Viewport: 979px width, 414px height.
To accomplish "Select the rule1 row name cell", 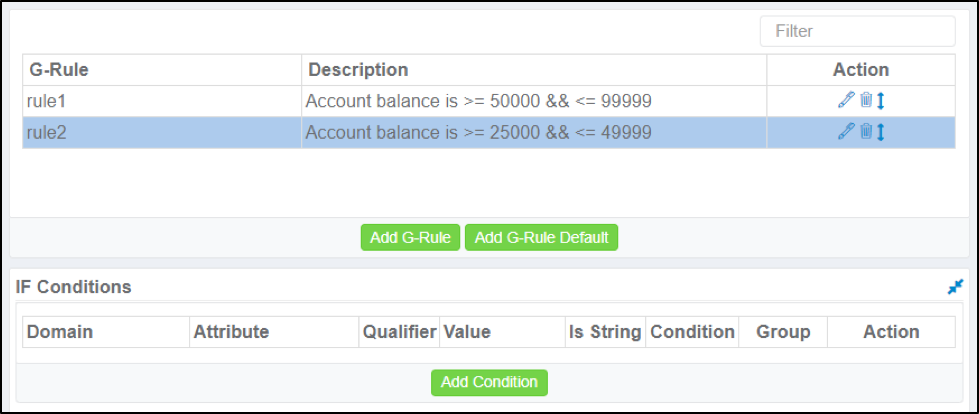I will click(162, 101).
